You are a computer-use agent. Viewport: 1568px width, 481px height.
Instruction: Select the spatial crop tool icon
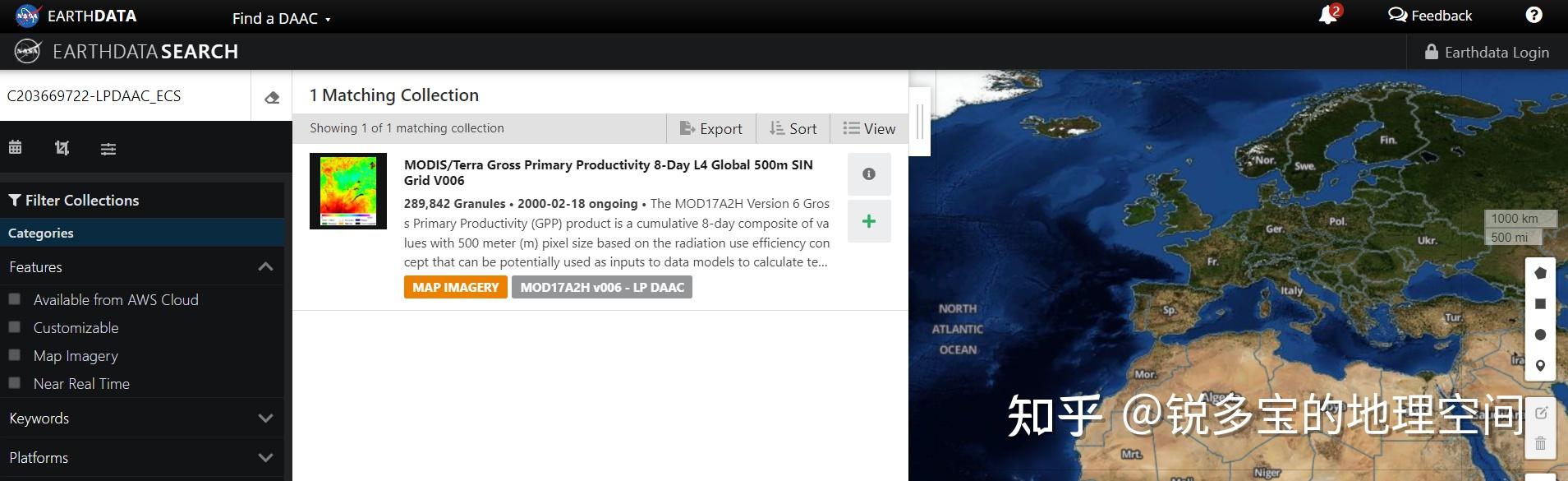point(62,148)
